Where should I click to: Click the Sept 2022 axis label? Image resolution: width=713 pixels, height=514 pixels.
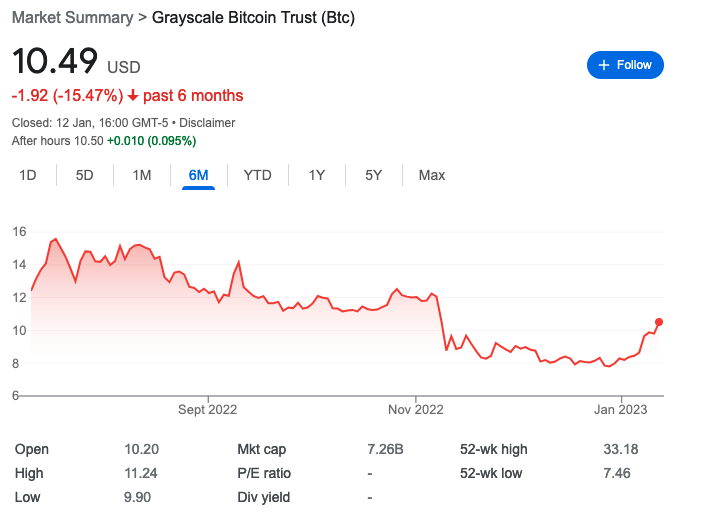pyautogui.click(x=206, y=409)
